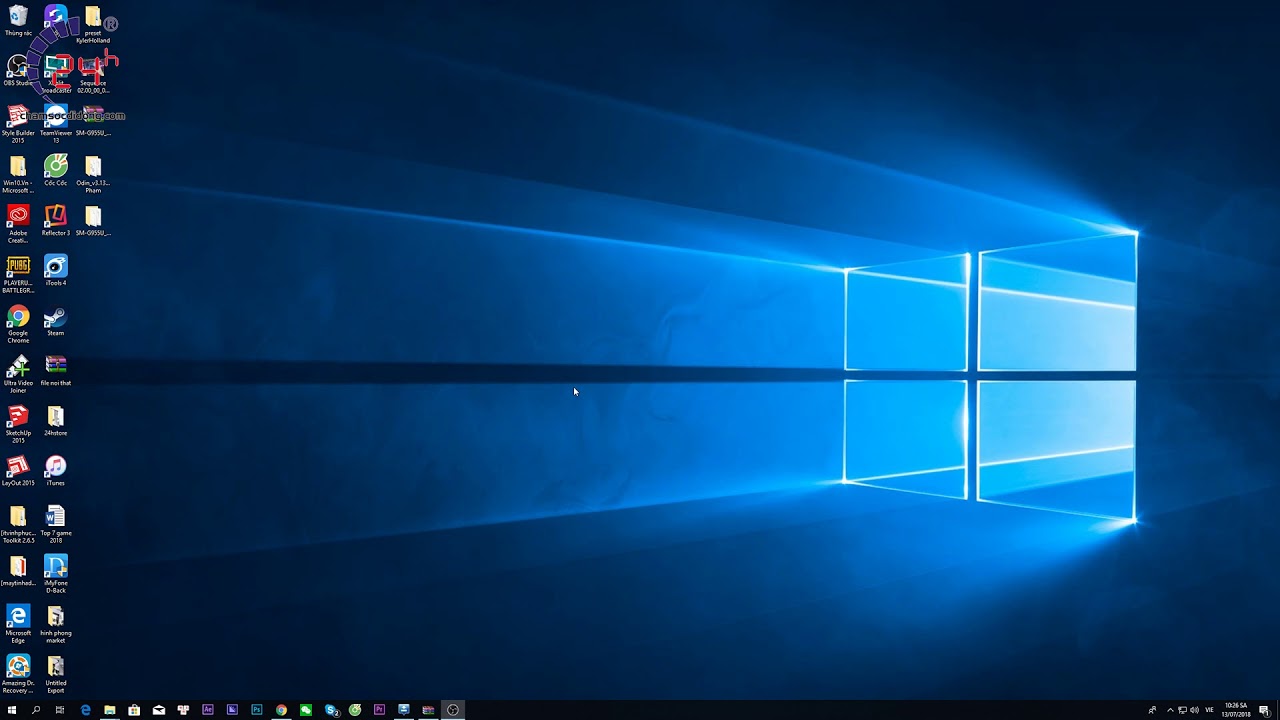The width and height of the screenshot is (1280, 720).
Task: Open the preset KylerHolland folder
Action: 93,25
